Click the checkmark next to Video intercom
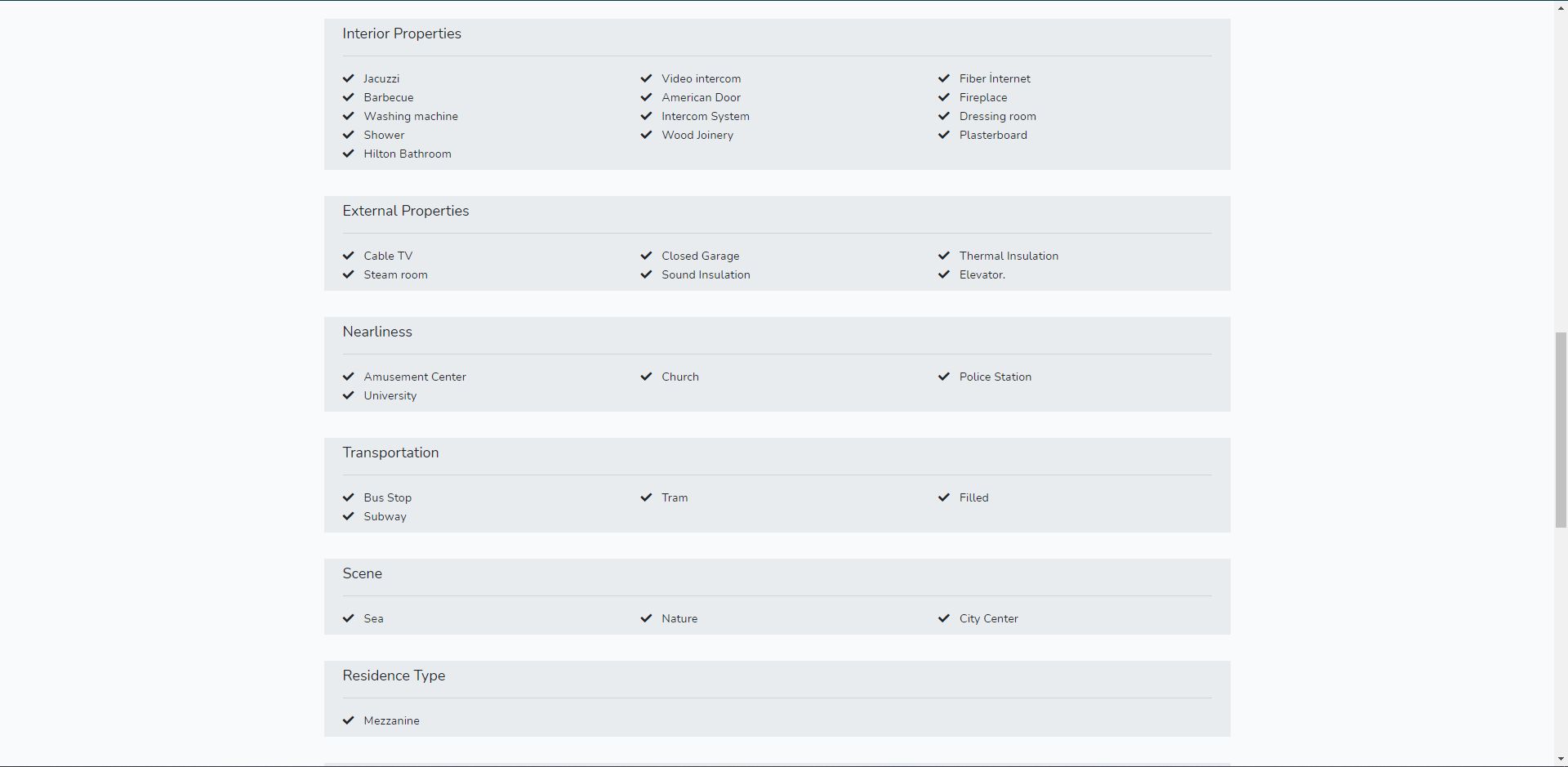This screenshot has height=767, width=1568. [646, 78]
